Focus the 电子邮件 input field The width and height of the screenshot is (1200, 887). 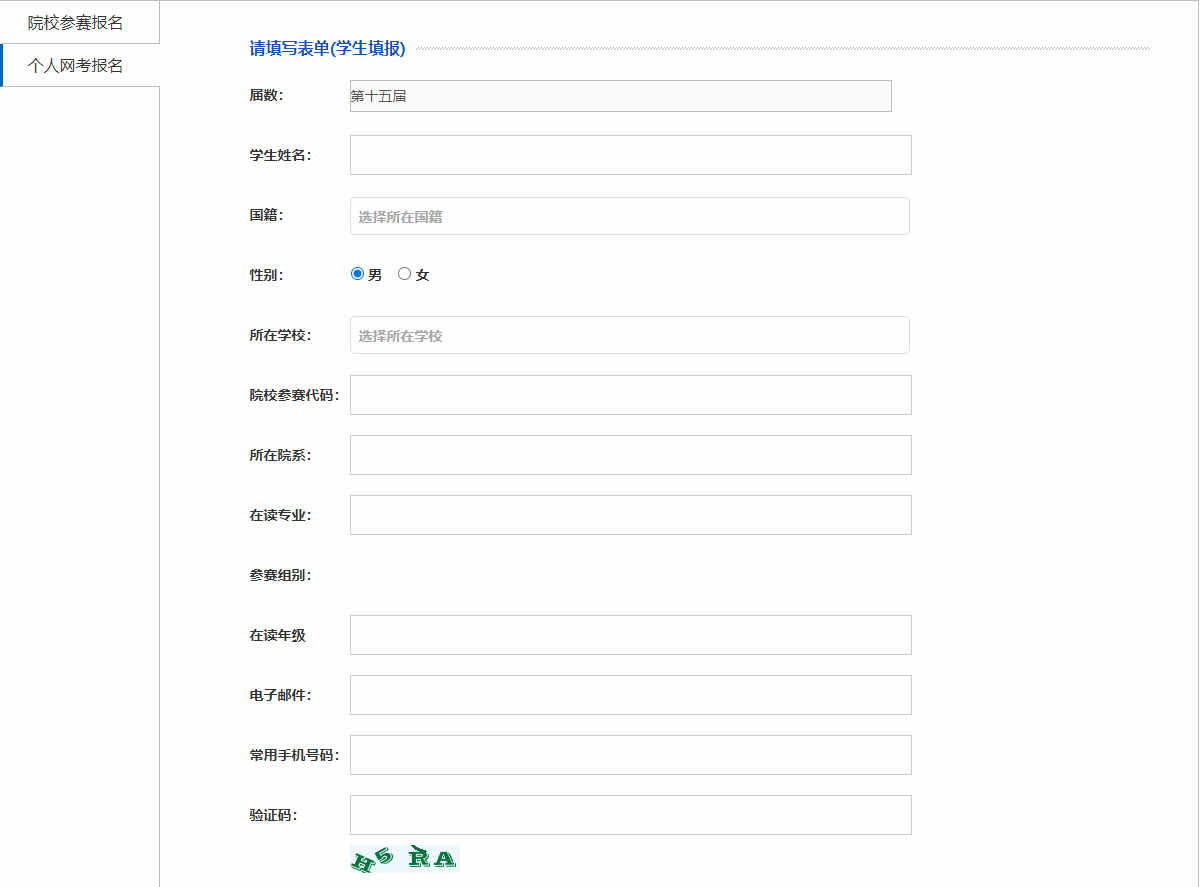(631, 695)
